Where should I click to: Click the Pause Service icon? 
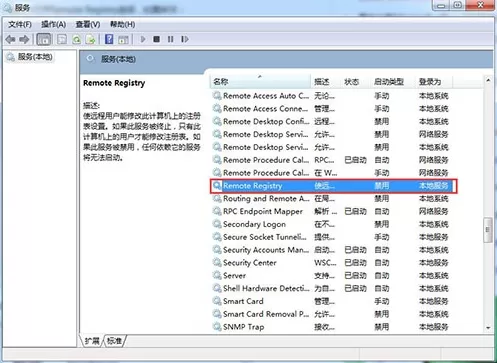click(171, 39)
